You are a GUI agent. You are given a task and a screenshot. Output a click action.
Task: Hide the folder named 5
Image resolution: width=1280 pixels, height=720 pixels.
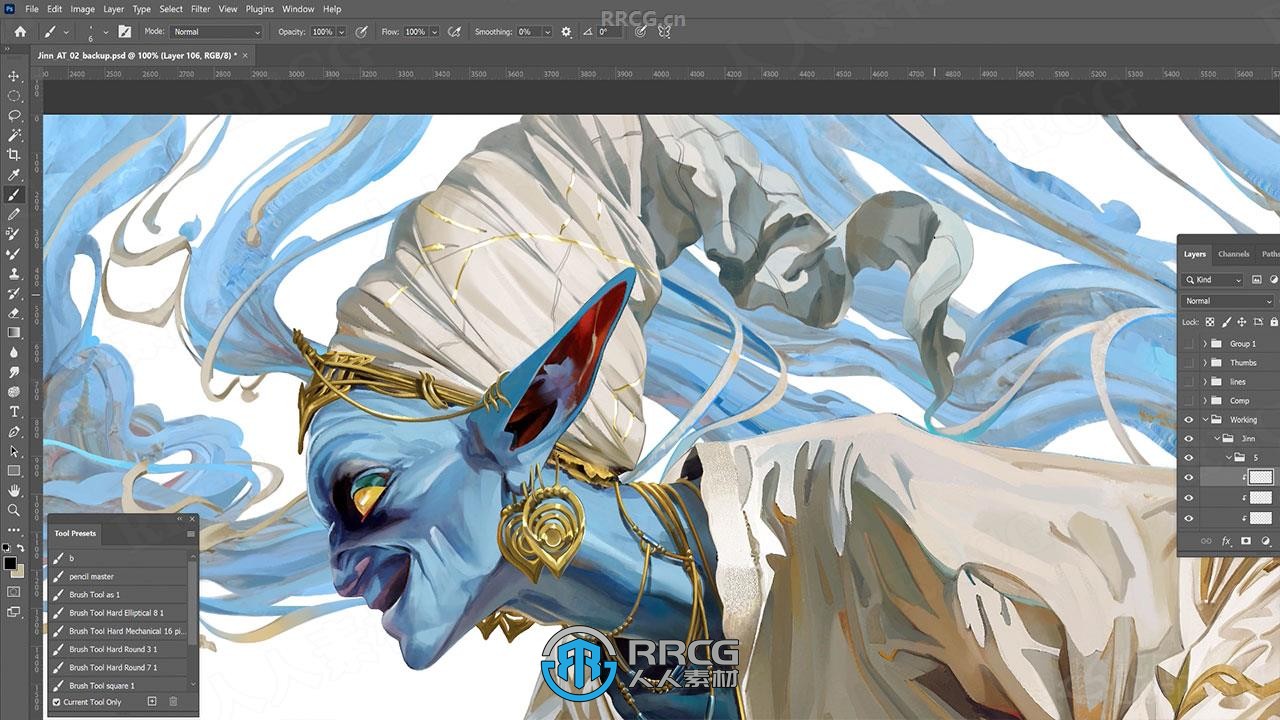(x=1188, y=458)
